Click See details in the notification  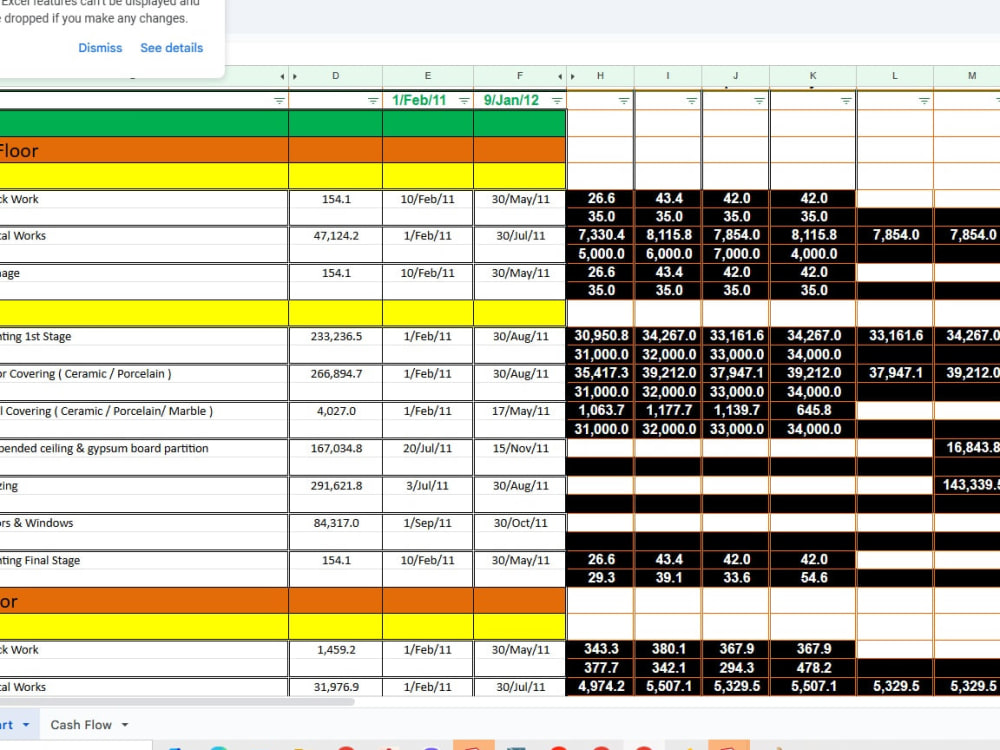pos(172,48)
